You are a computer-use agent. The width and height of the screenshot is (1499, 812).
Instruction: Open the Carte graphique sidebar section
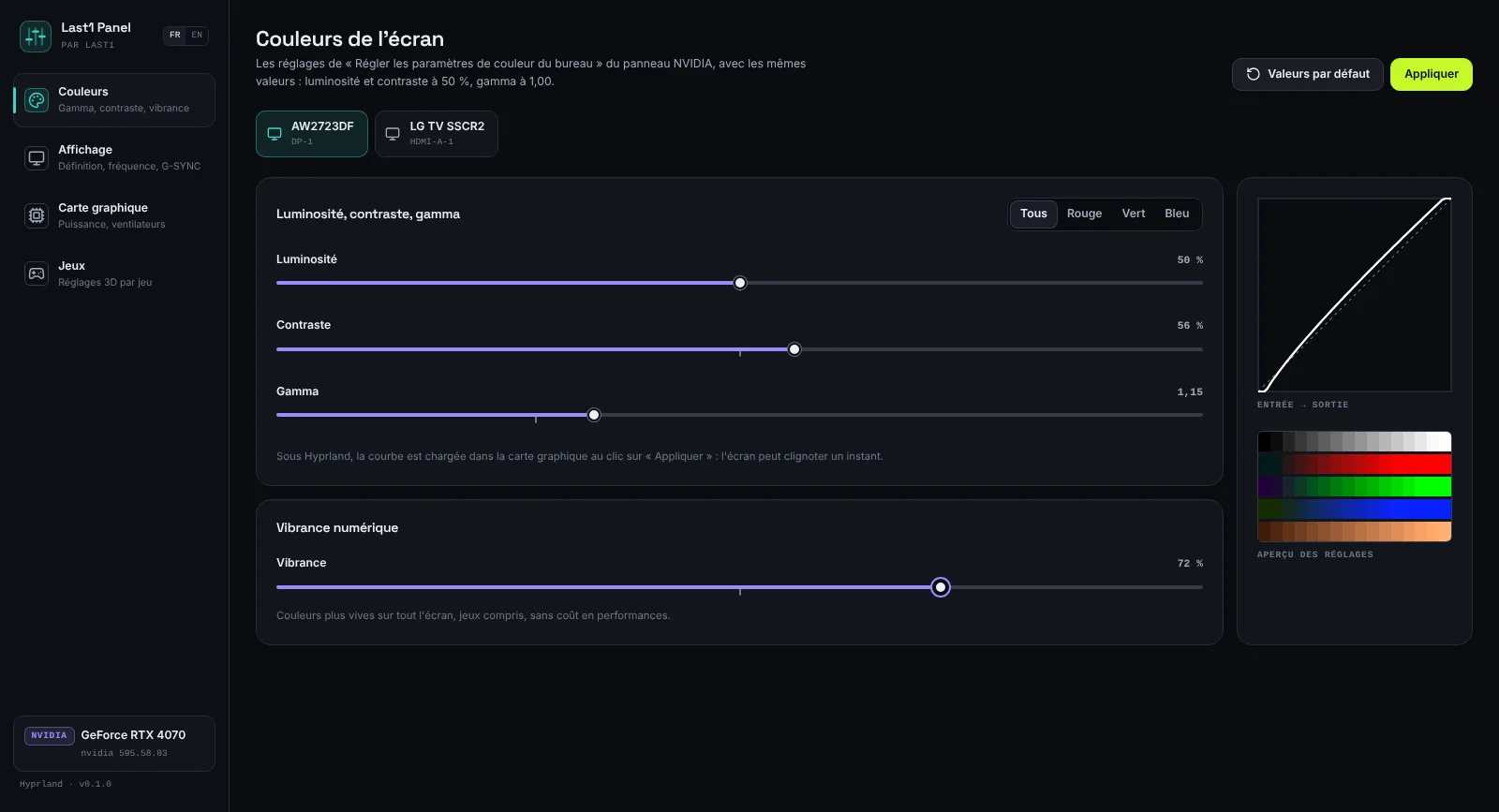[114, 216]
